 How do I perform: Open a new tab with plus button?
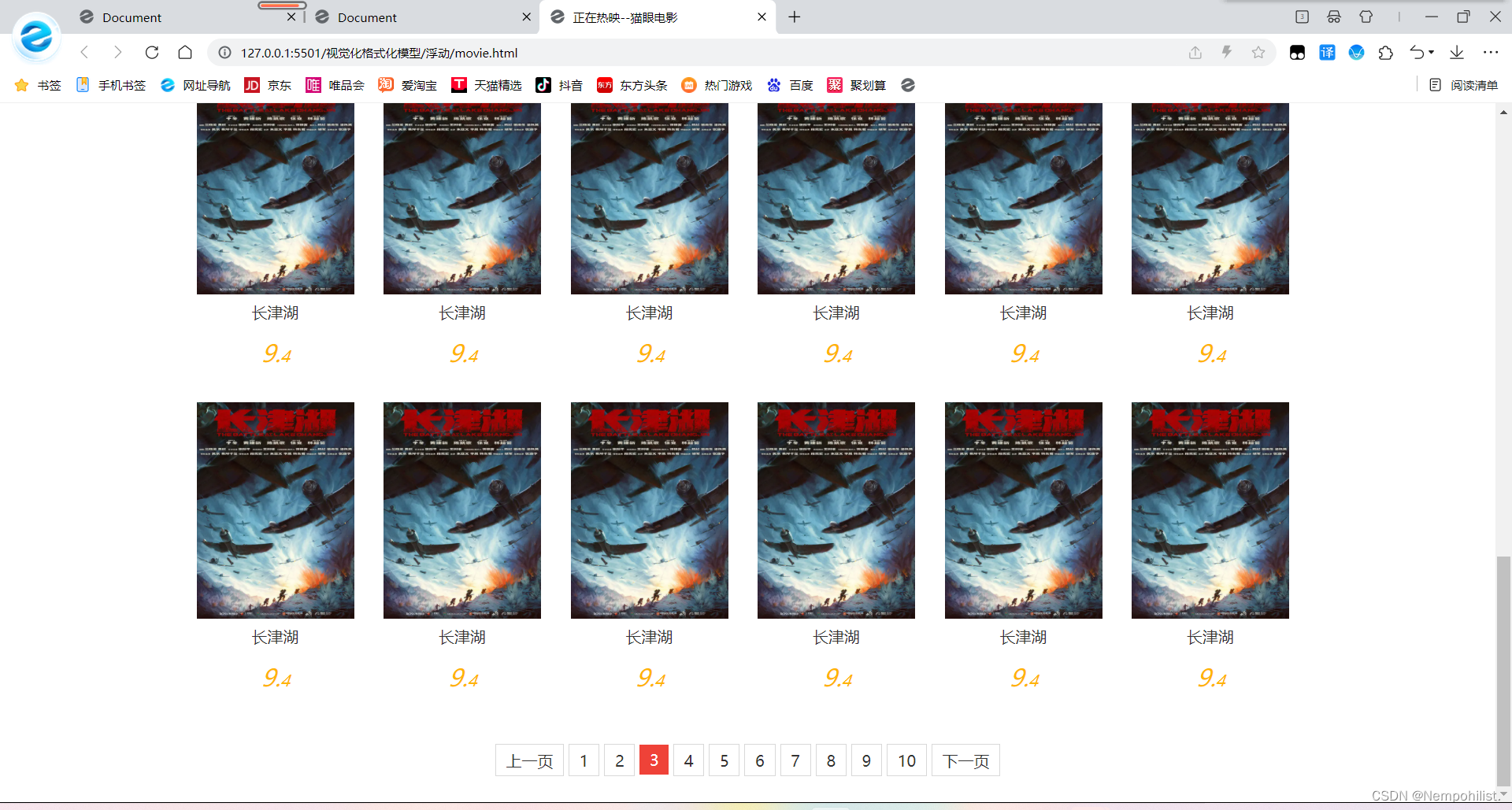[x=795, y=17]
